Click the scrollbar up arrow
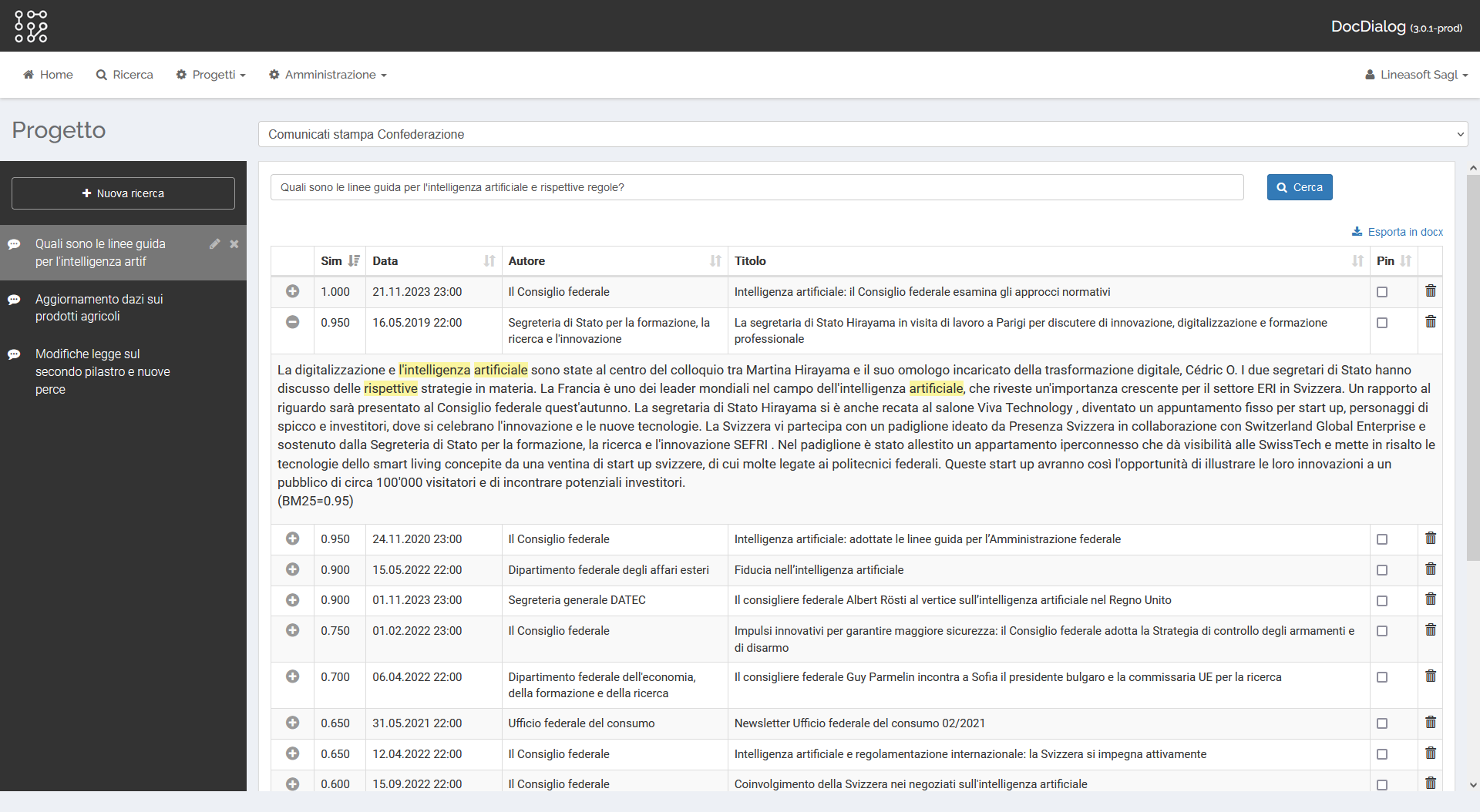Screen dimensions: 1480x812 pyautogui.click(x=1473, y=167)
